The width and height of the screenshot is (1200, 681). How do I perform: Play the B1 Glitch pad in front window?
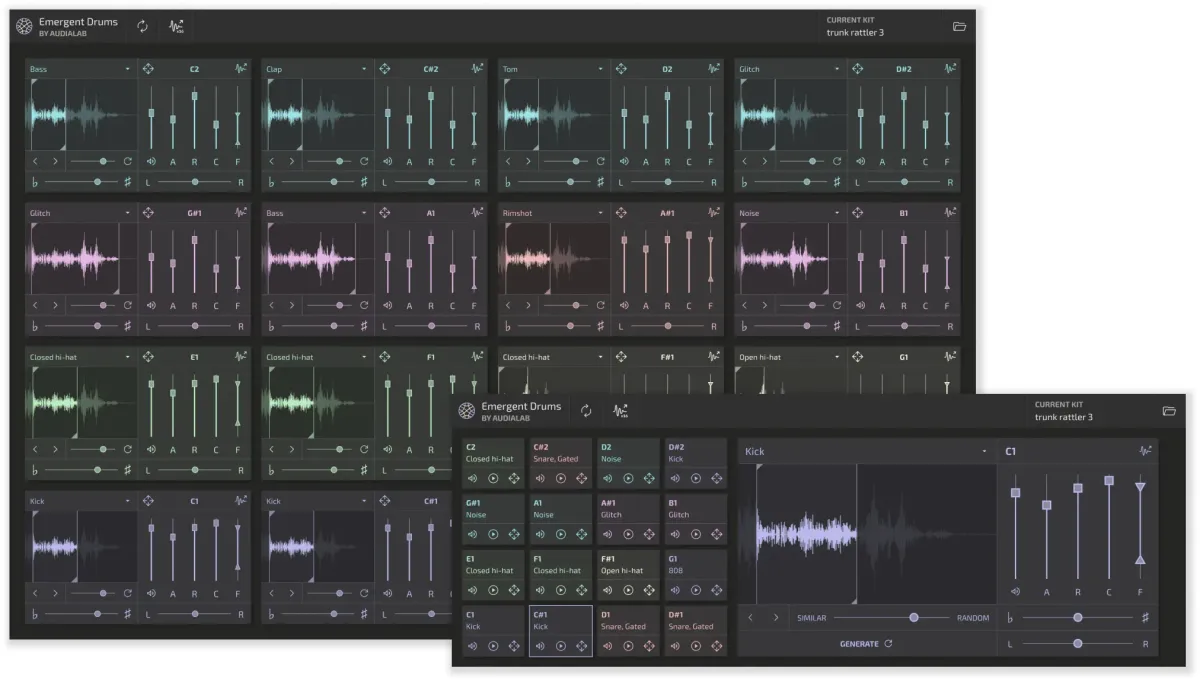(x=695, y=534)
